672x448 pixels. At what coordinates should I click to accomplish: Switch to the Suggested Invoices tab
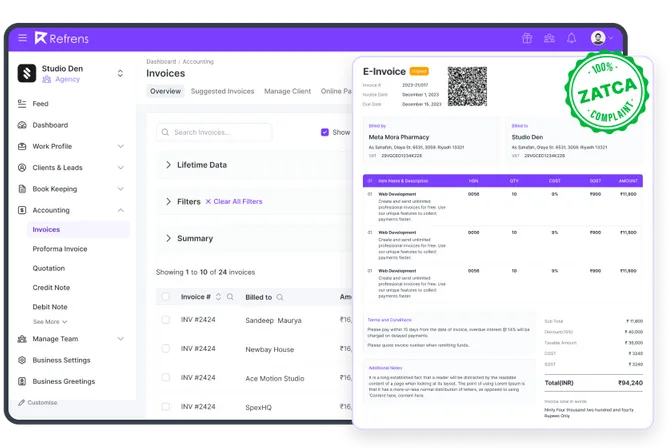pos(222,91)
